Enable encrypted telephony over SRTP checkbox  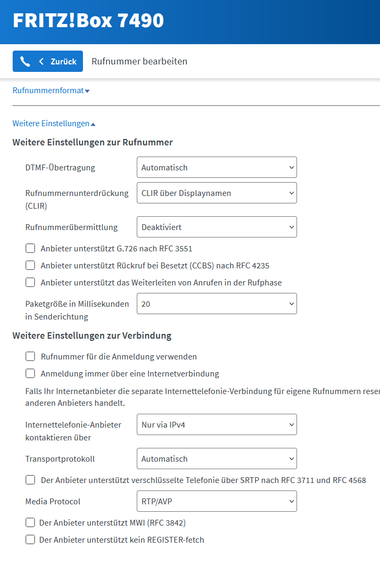tap(30, 480)
